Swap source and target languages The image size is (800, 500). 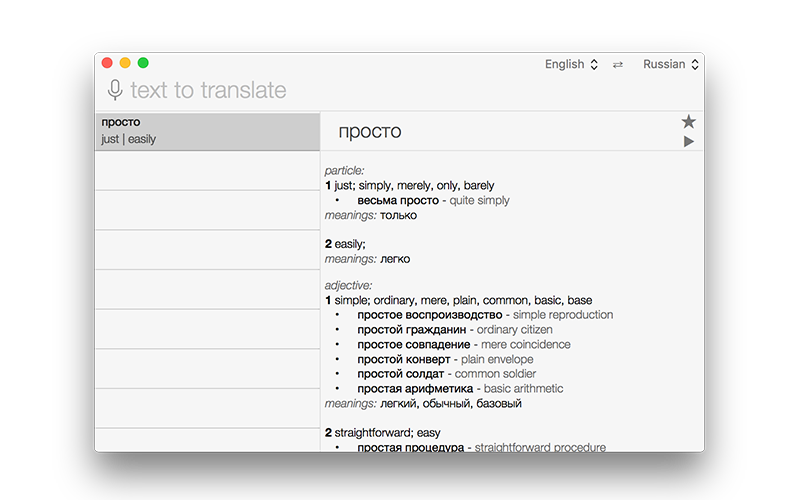pos(618,65)
